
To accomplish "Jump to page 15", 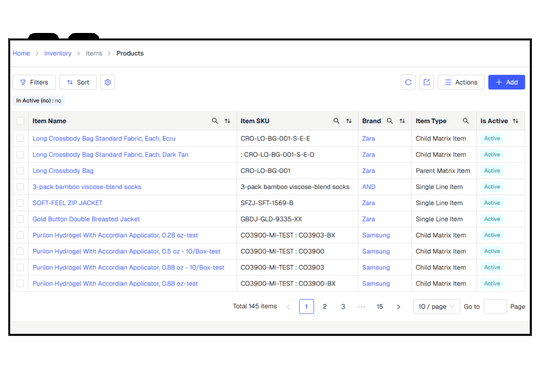I will click(380, 307).
